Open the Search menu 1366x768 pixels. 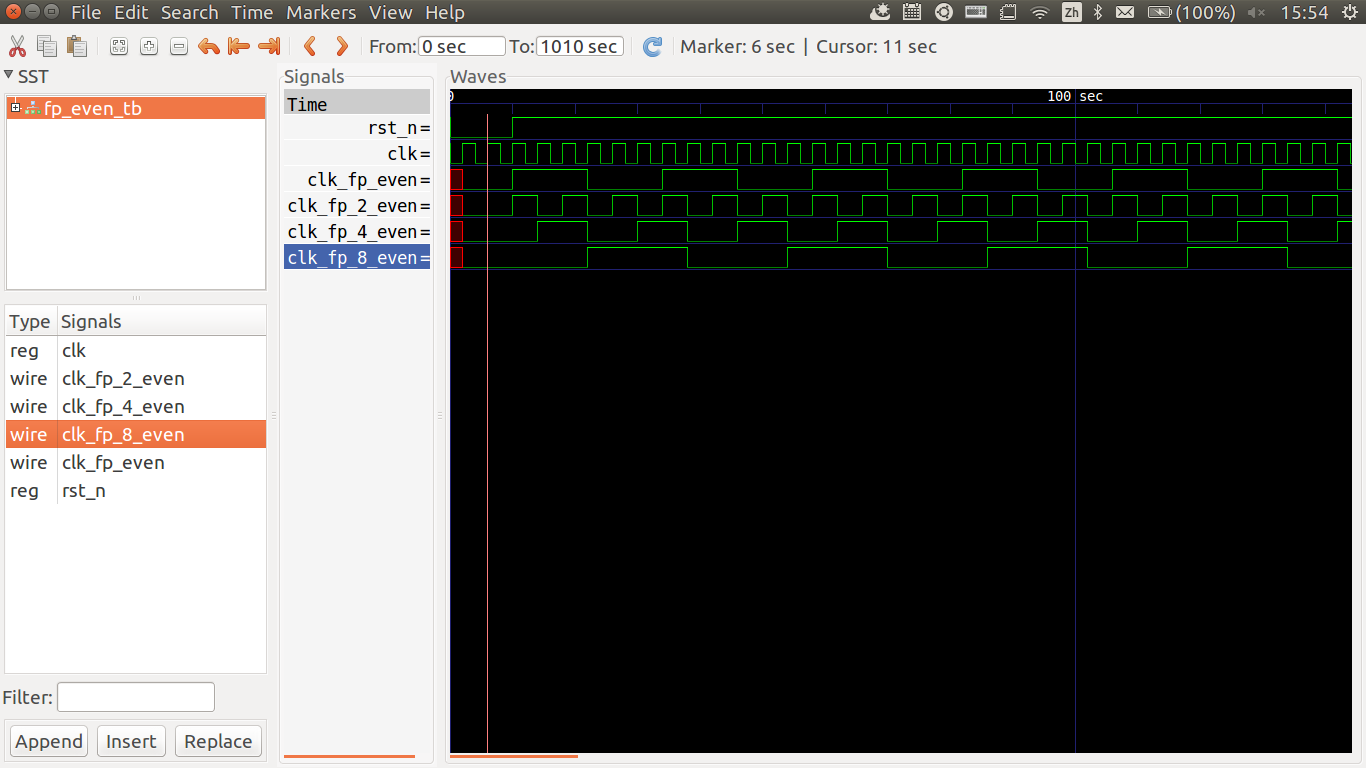(189, 12)
